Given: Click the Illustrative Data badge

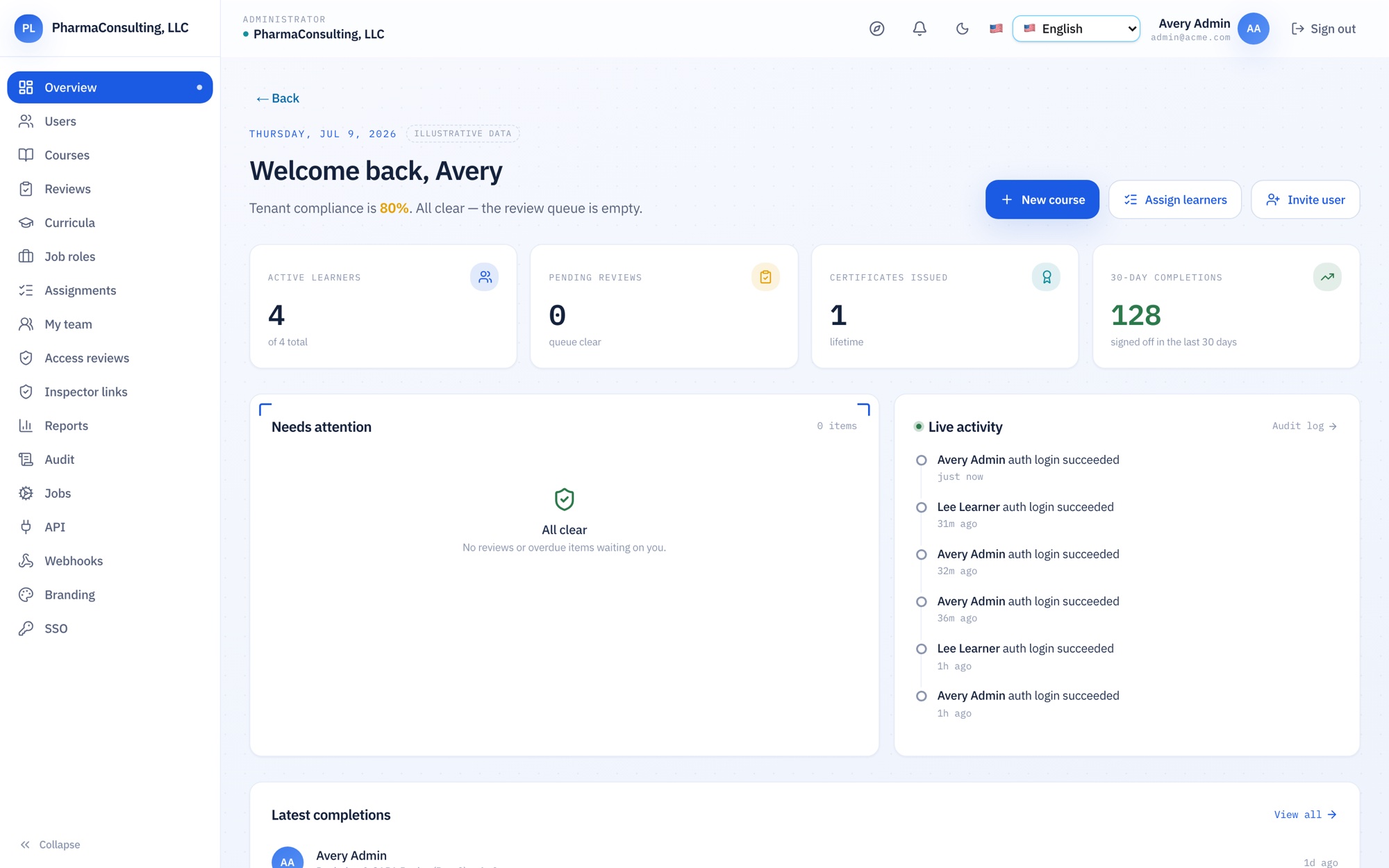Looking at the screenshot, I should 463,133.
